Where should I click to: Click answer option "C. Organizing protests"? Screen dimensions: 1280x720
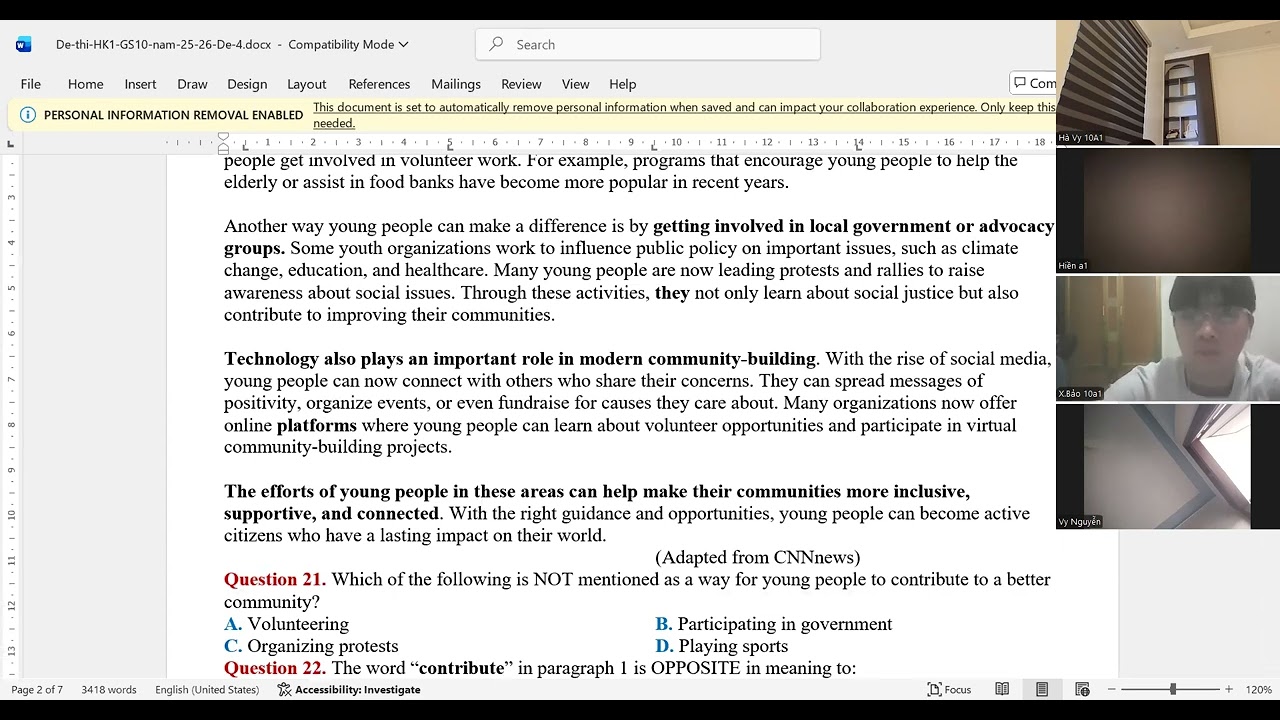311,646
